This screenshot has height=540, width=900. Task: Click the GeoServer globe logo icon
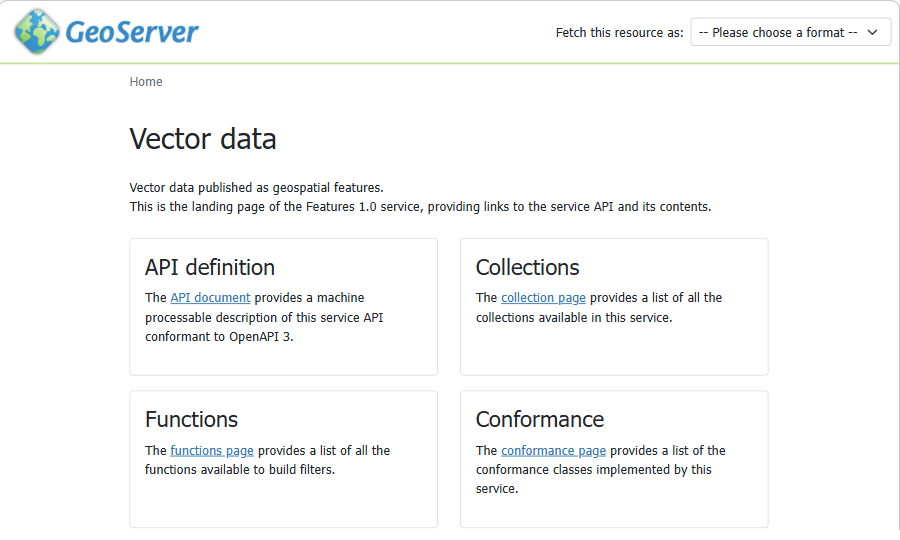[37, 32]
